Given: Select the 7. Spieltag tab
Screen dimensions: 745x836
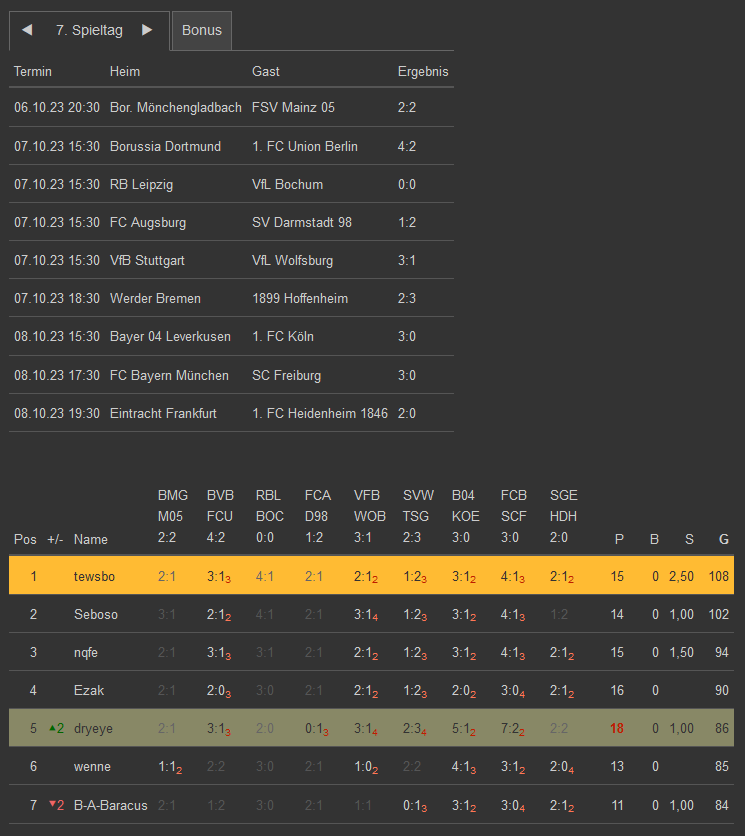Looking at the screenshot, I should [x=89, y=30].
